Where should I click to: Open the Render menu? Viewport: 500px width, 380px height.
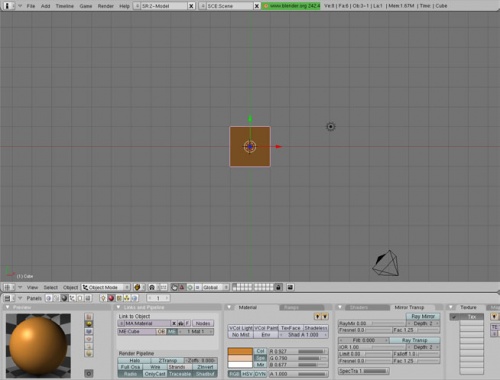[105, 6]
